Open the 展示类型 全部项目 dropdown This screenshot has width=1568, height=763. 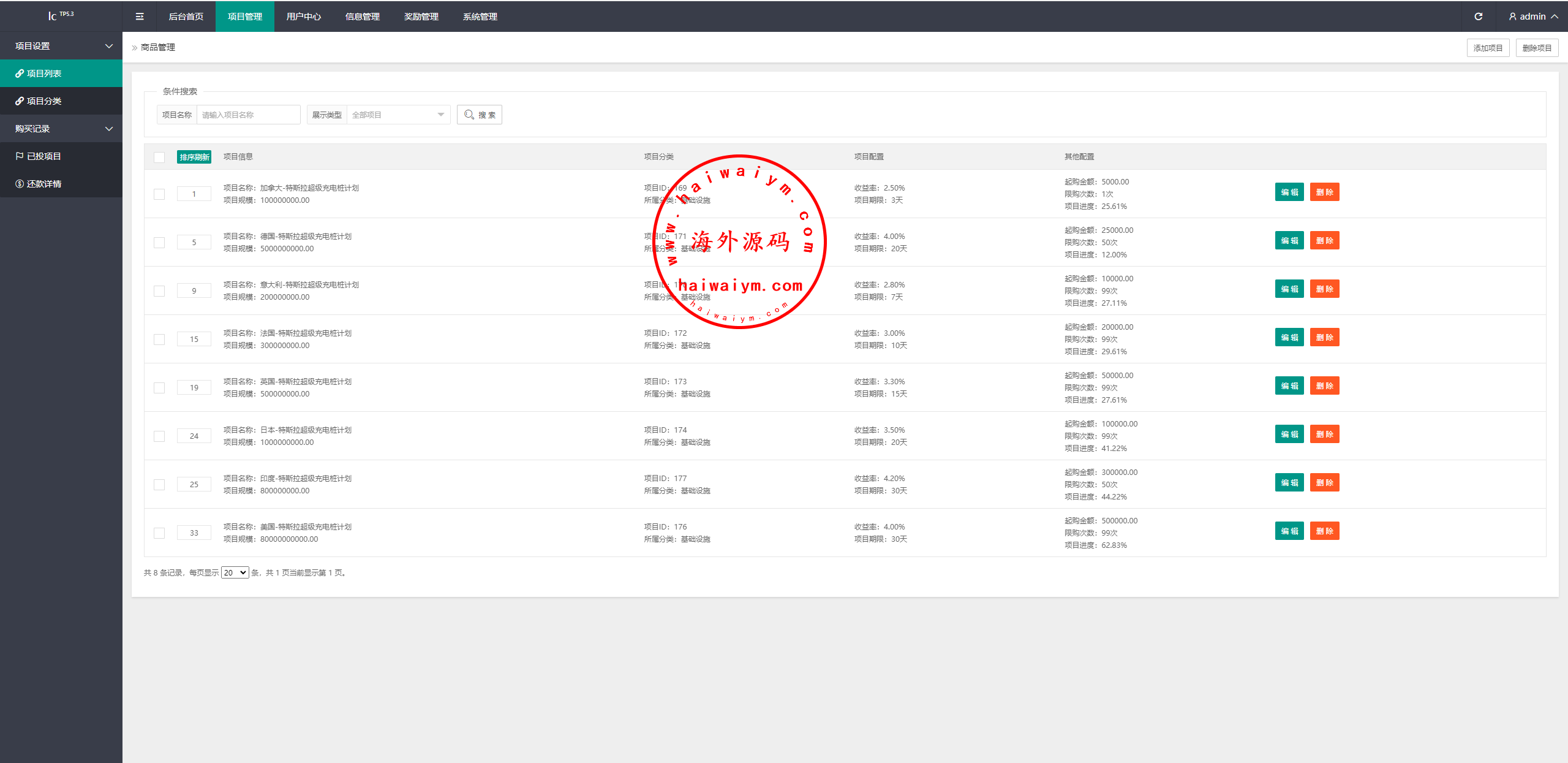(398, 115)
